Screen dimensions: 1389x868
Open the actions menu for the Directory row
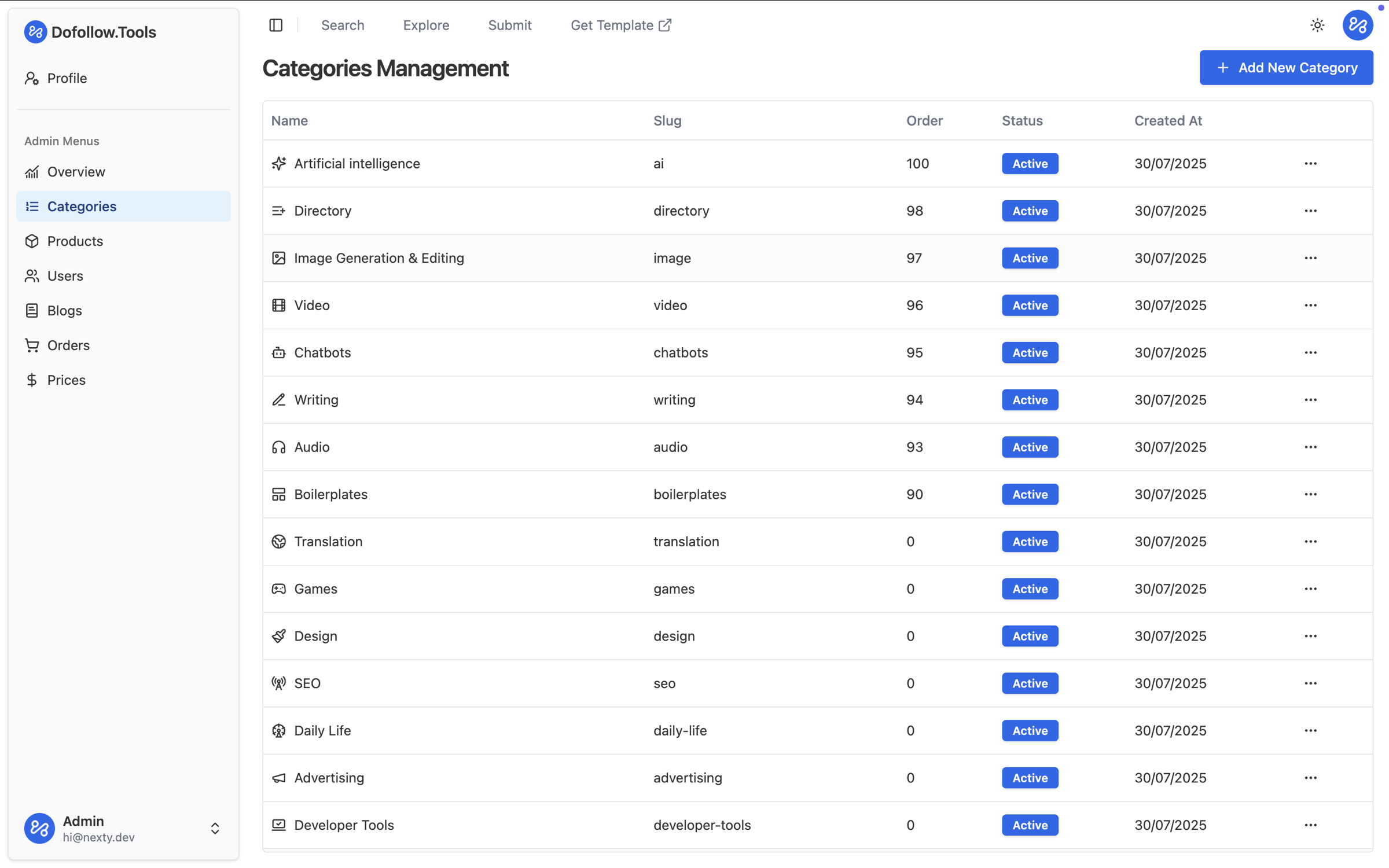[x=1310, y=211]
